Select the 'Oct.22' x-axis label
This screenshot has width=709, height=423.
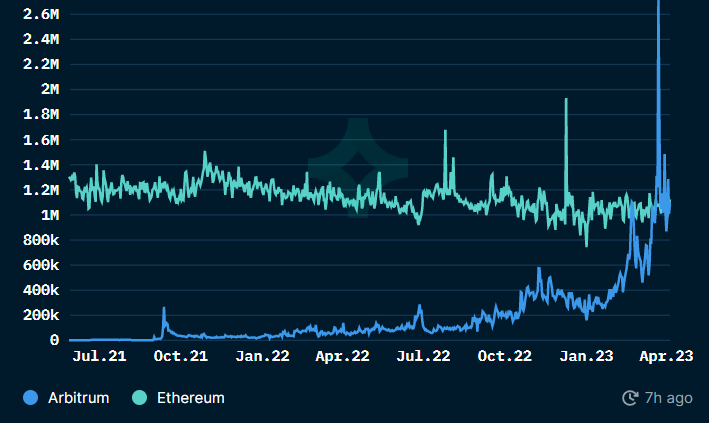(x=505, y=356)
